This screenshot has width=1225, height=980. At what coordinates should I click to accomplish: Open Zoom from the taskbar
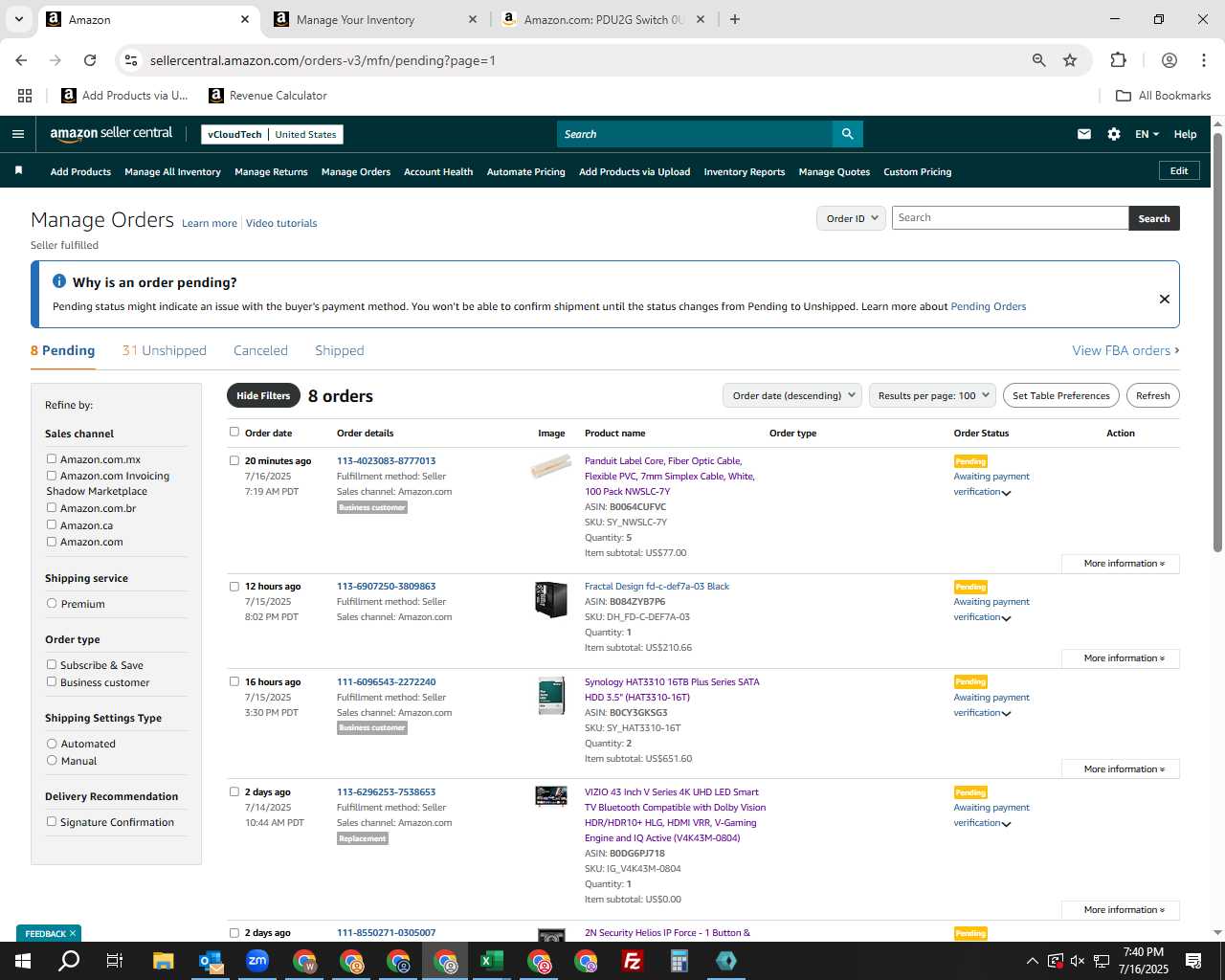(x=257, y=961)
